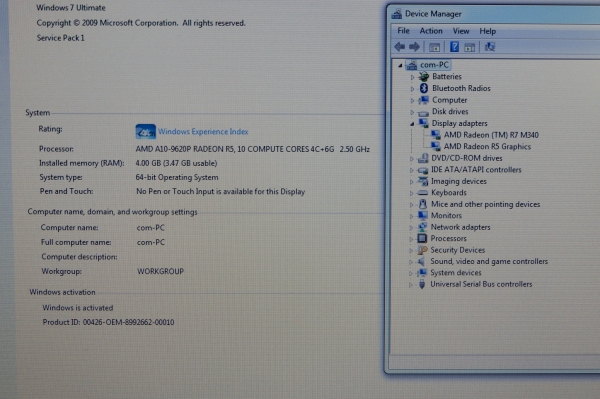Open the Action menu

pyautogui.click(x=431, y=31)
